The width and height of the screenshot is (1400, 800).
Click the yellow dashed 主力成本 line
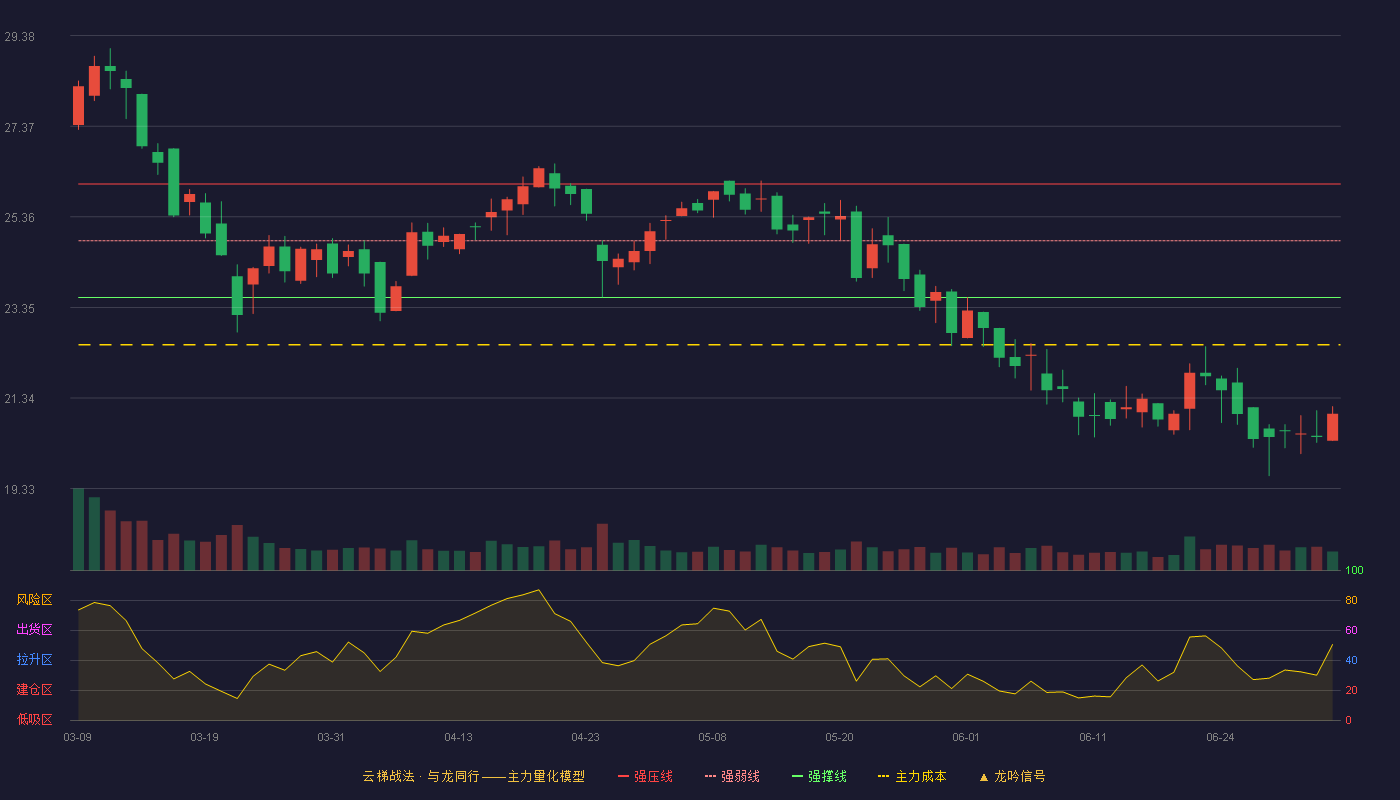coord(709,345)
